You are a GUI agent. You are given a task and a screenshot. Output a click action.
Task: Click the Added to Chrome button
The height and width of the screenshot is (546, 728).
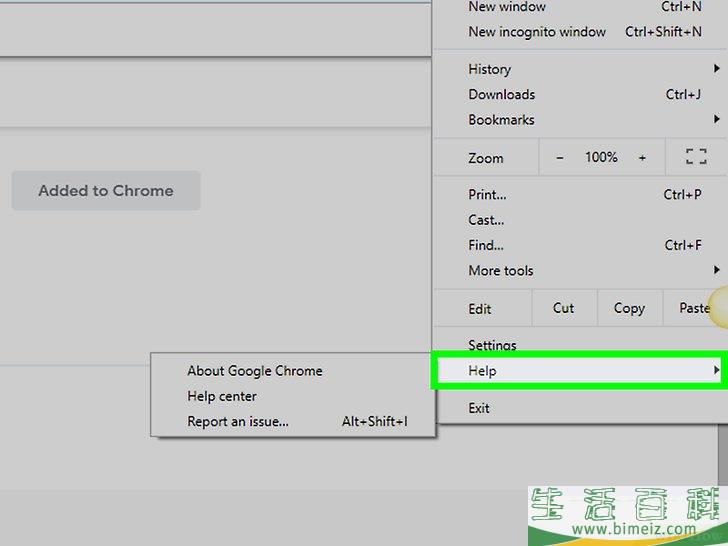pos(106,191)
